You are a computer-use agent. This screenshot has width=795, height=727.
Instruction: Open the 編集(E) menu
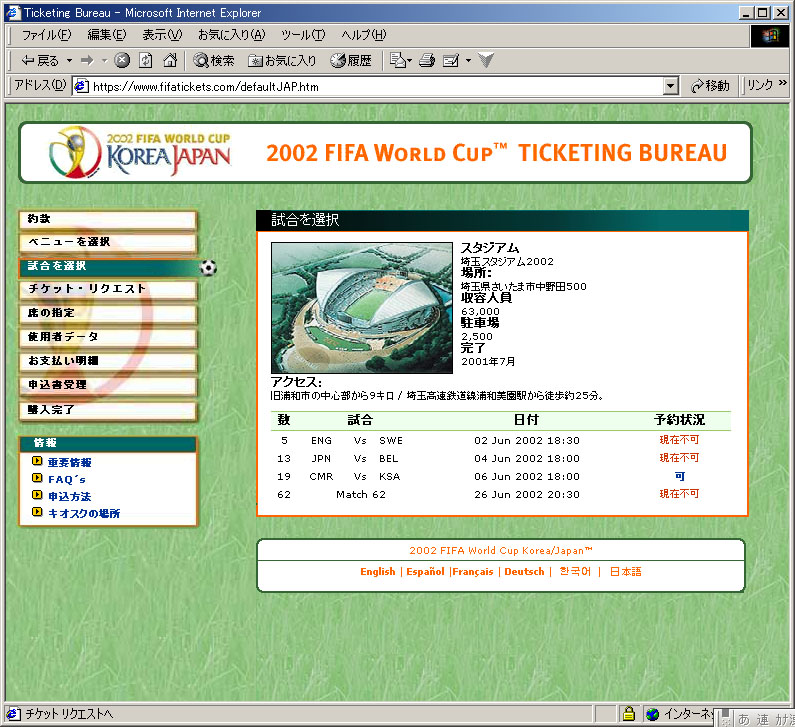coord(106,34)
